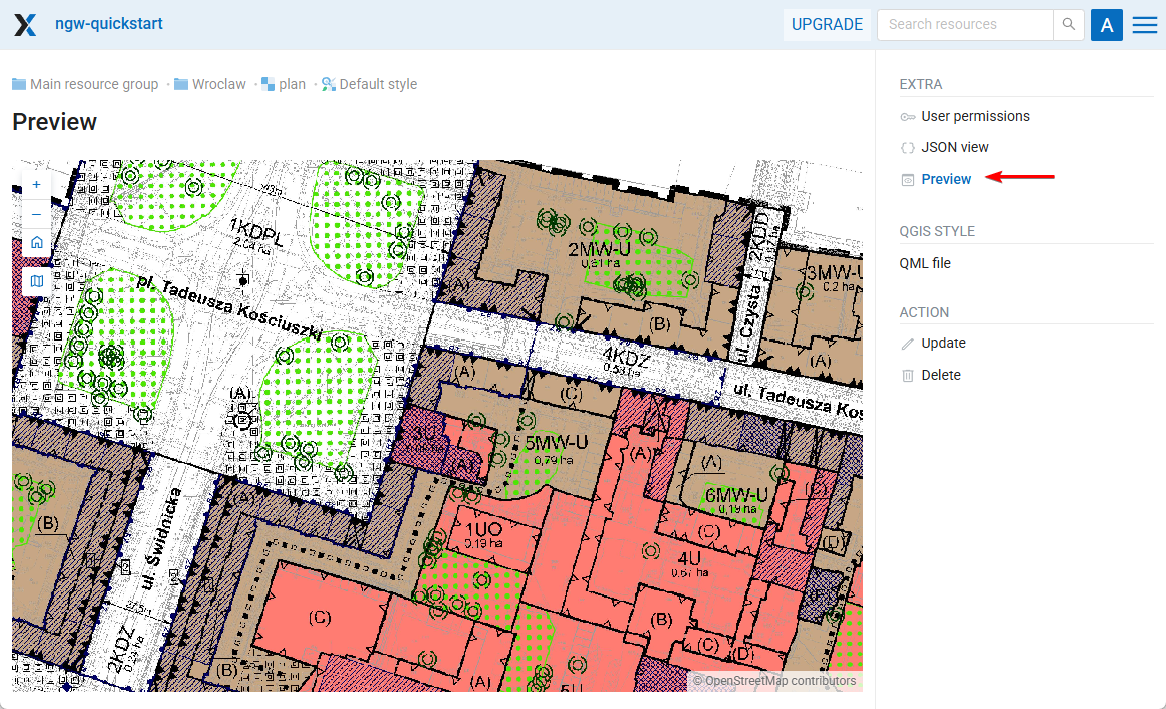Zoom out on the map

37,214
